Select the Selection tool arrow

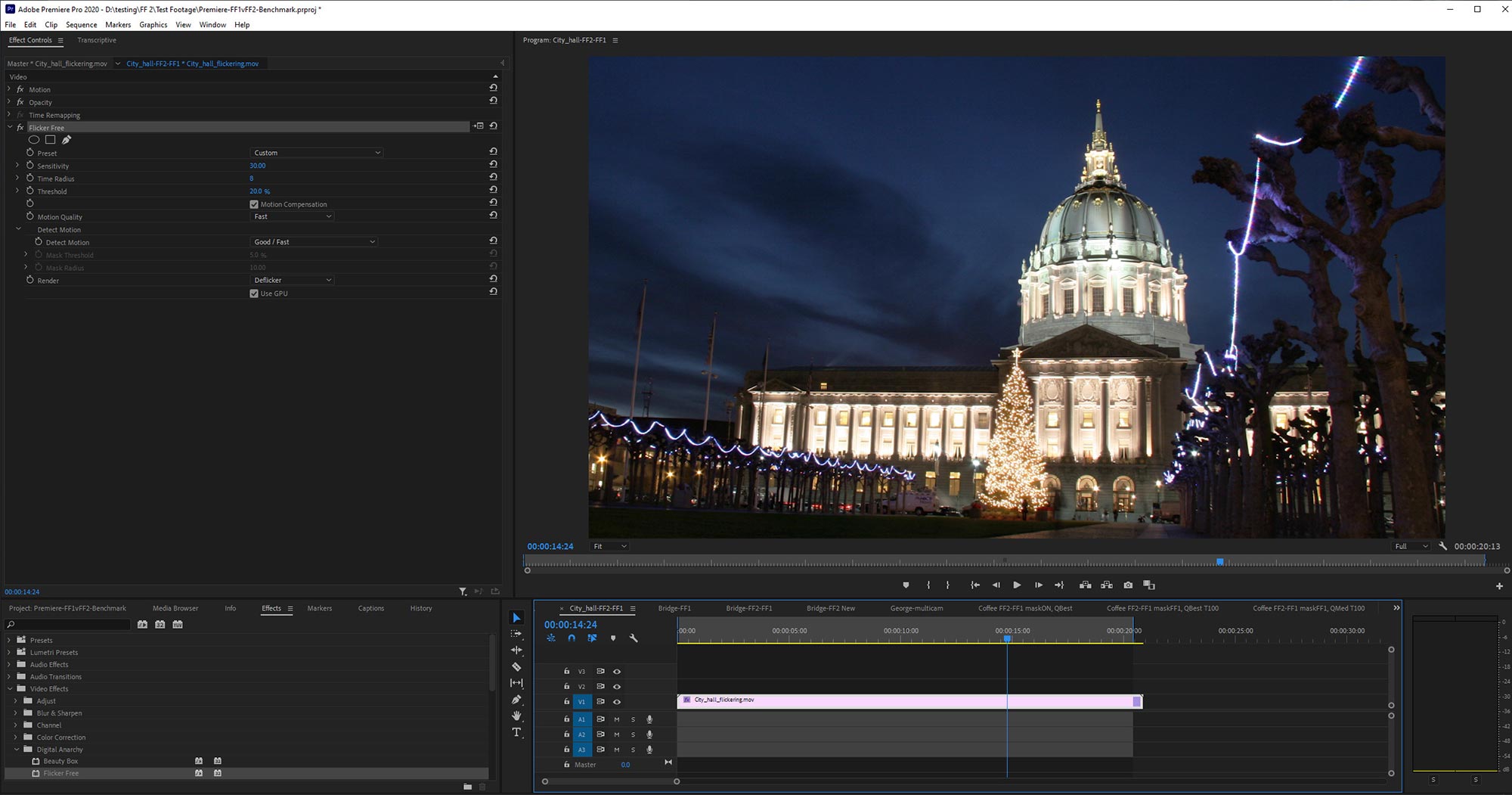click(516, 618)
